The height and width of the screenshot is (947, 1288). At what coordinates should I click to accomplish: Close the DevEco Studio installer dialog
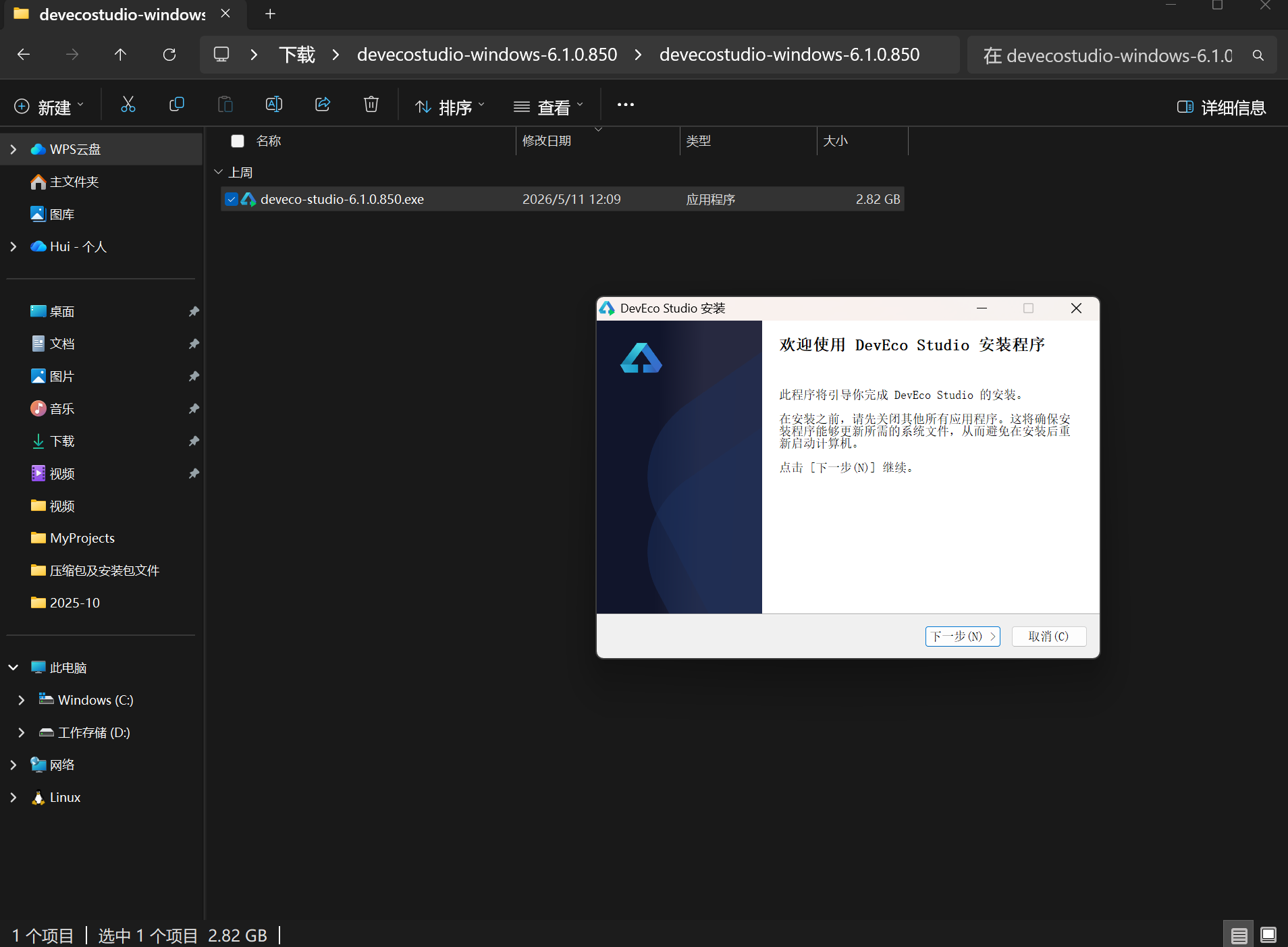pyautogui.click(x=1076, y=308)
